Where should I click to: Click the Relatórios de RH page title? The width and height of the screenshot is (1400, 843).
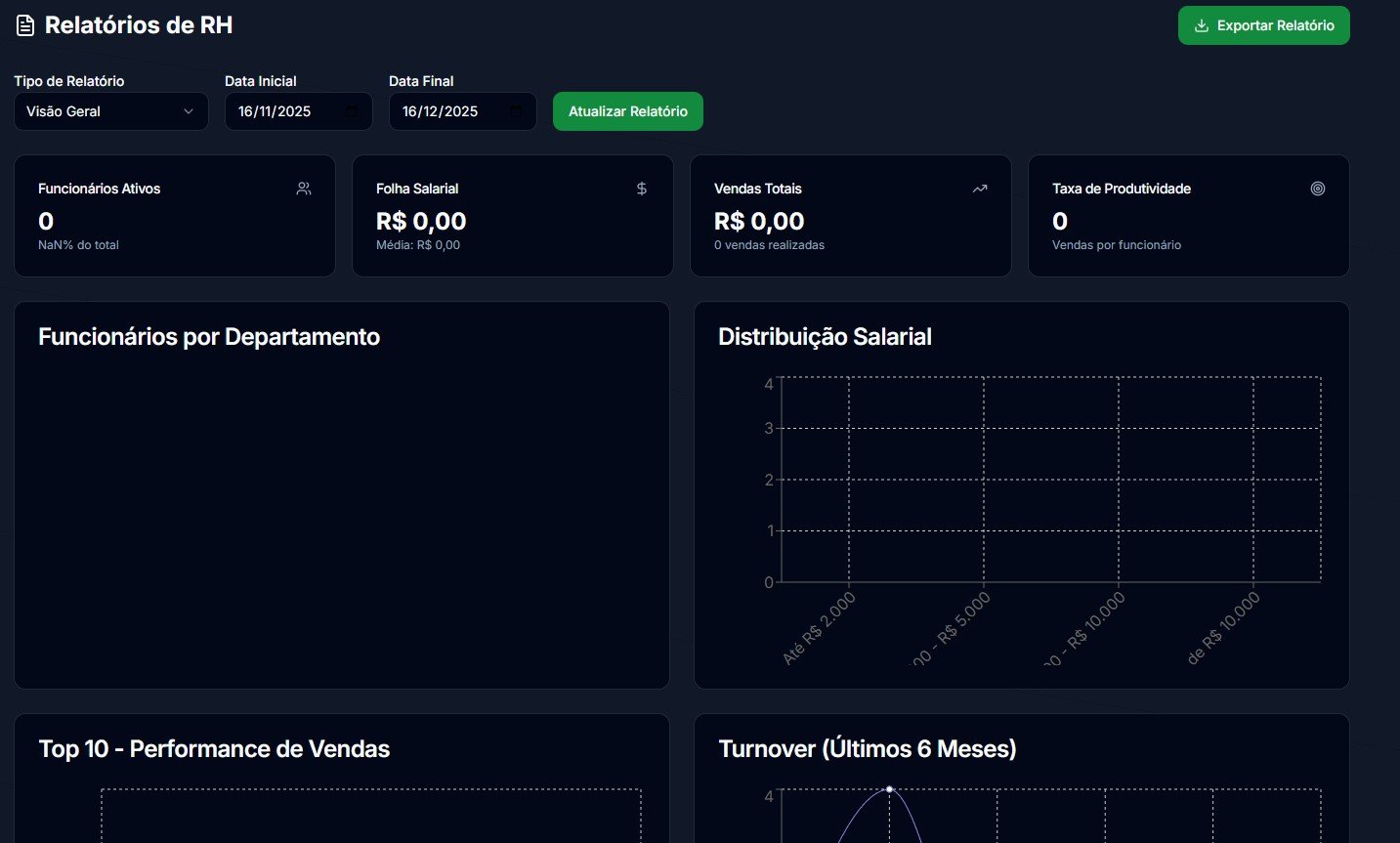(x=139, y=25)
